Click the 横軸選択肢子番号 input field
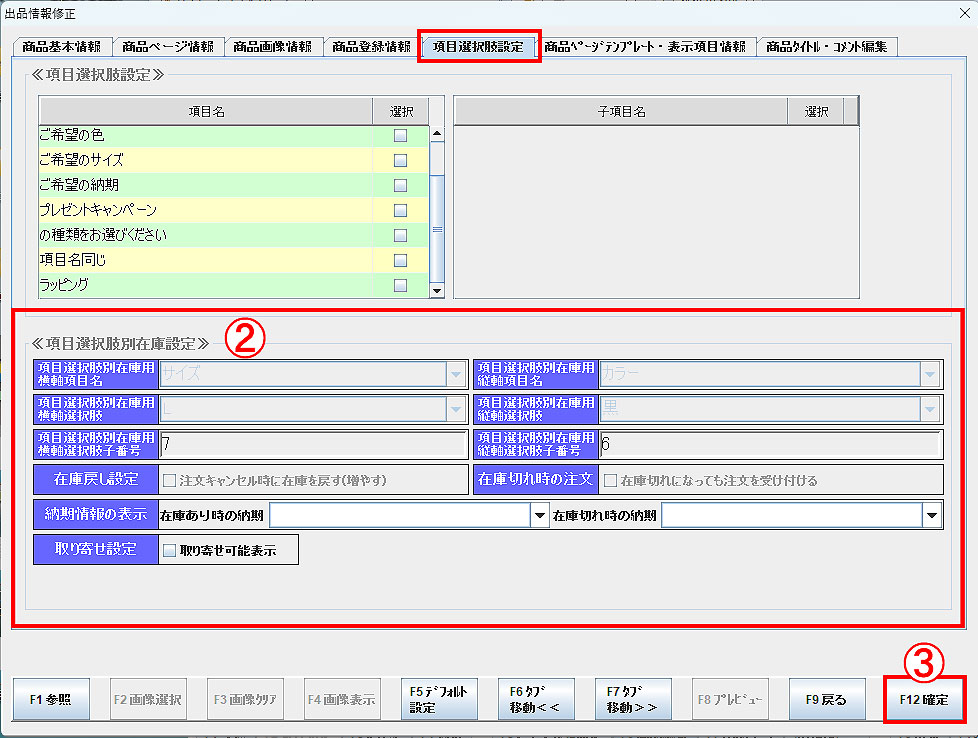Viewport: 978px width, 738px height. (x=312, y=445)
